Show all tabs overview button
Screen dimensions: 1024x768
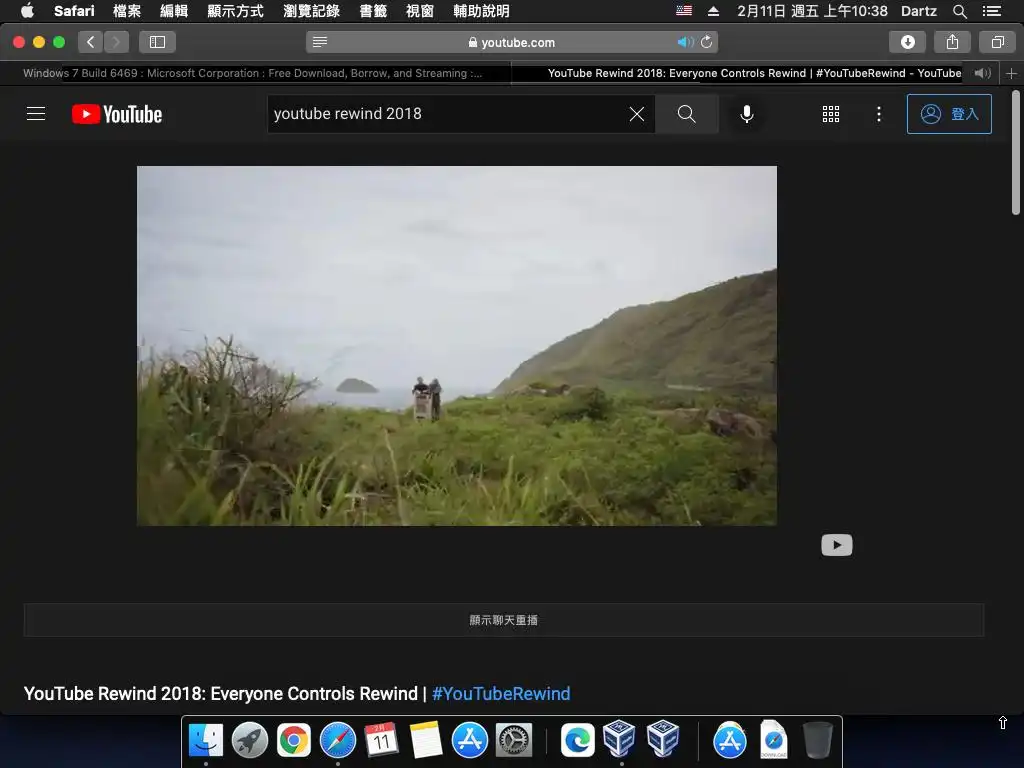pyautogui.click(x=997, y=42)
